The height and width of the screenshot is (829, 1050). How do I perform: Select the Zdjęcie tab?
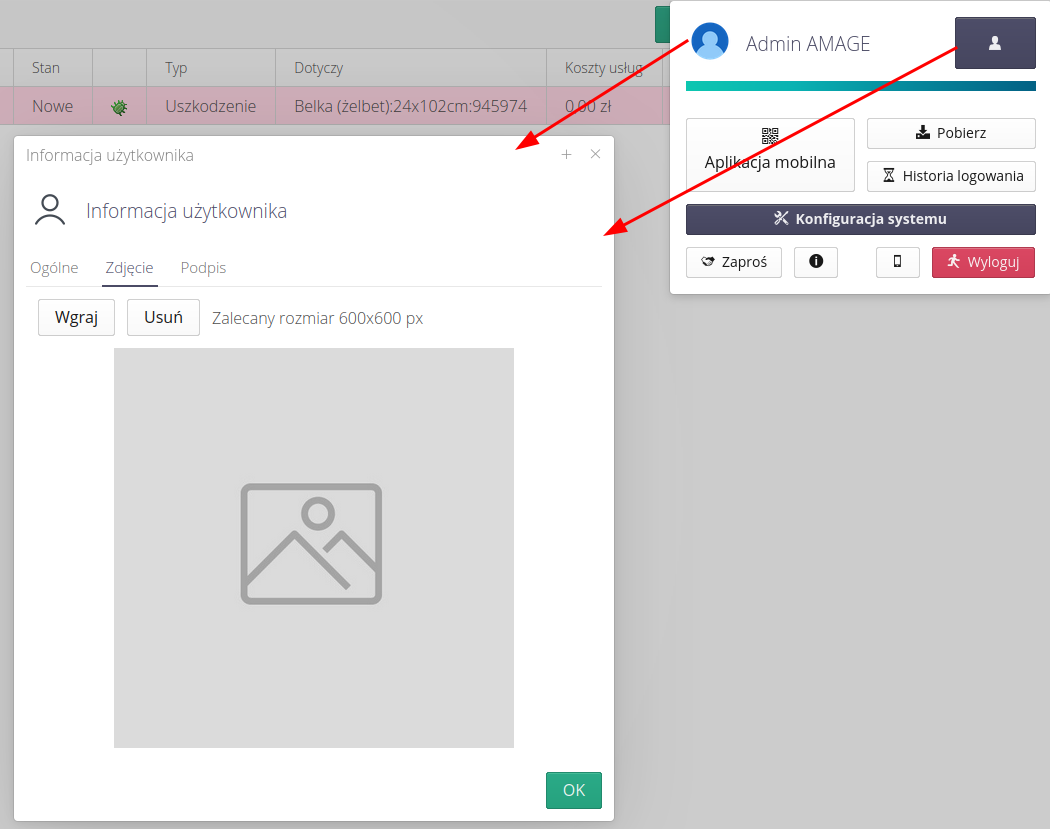pyautogui.click(x=129, y=268)
